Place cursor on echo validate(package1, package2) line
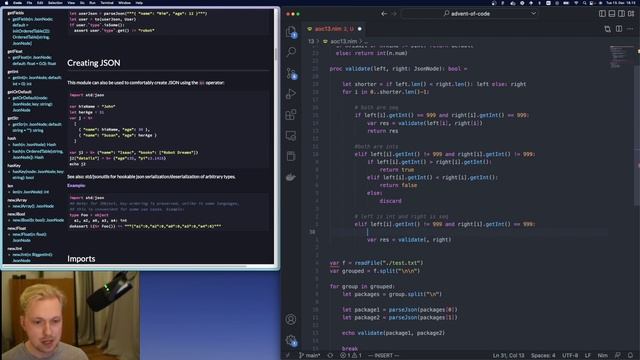Screen dimensions: 640x360 tap(393, 333)
